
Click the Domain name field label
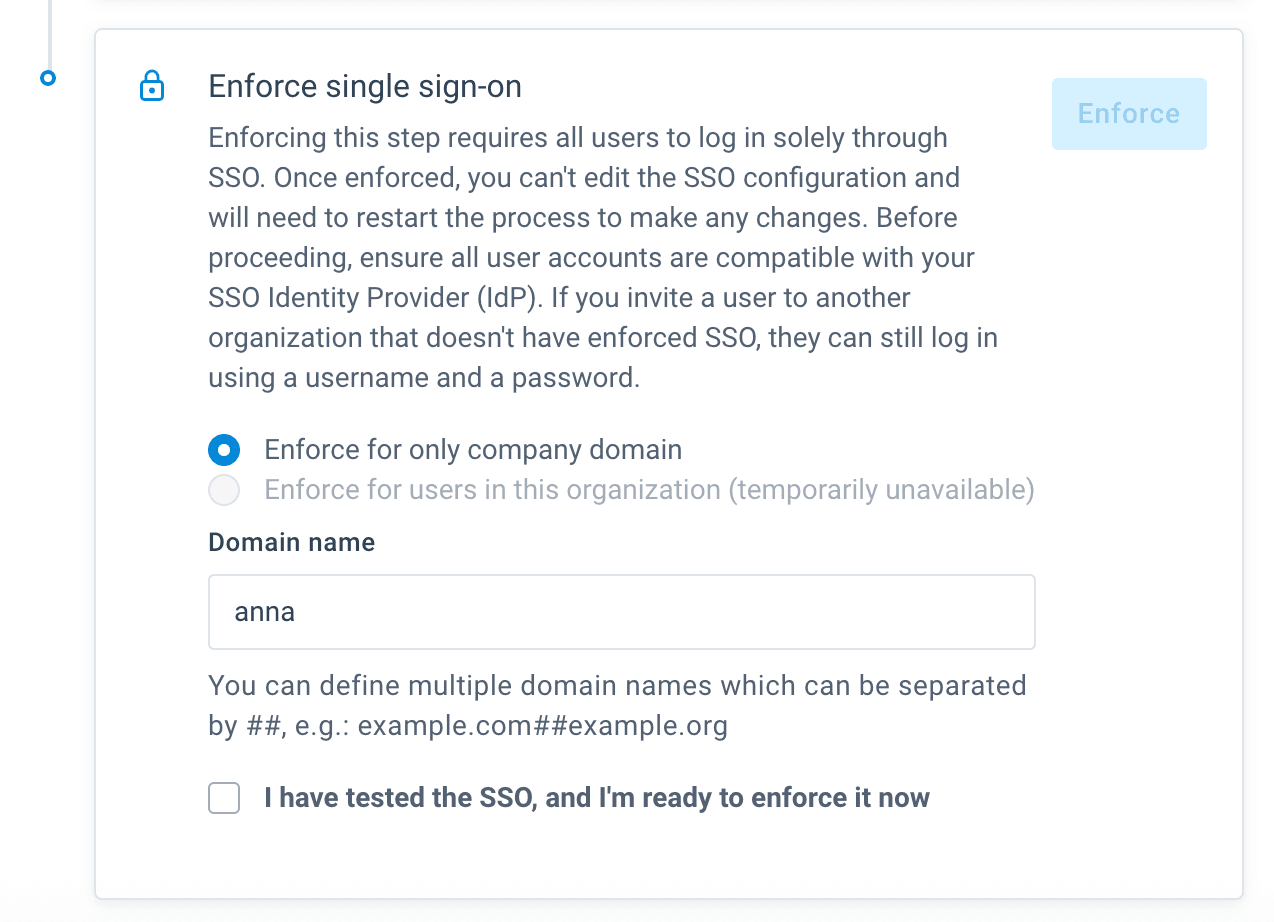(291, 543)
